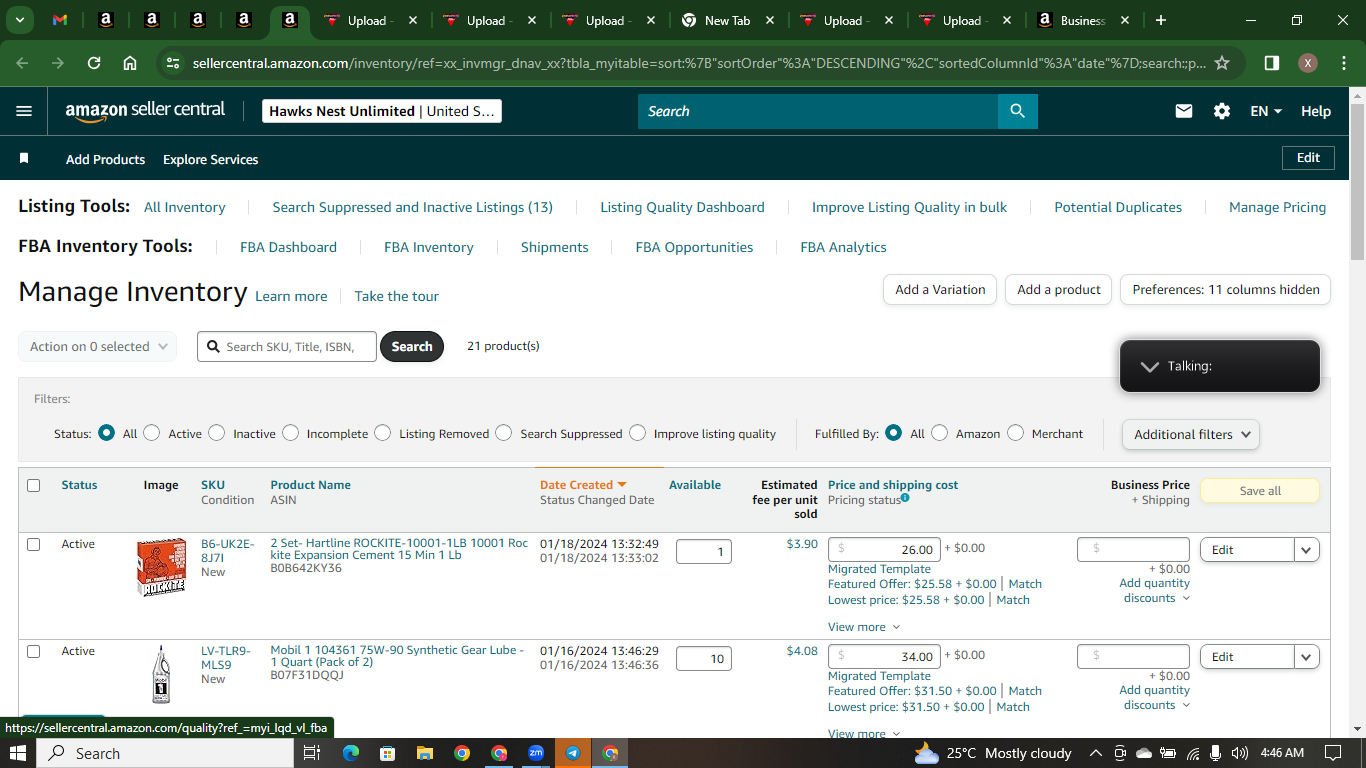The image size is (1366, 768).
Task: Go to the Listing Quality Dashboard
Action: [x=682, y=207]
